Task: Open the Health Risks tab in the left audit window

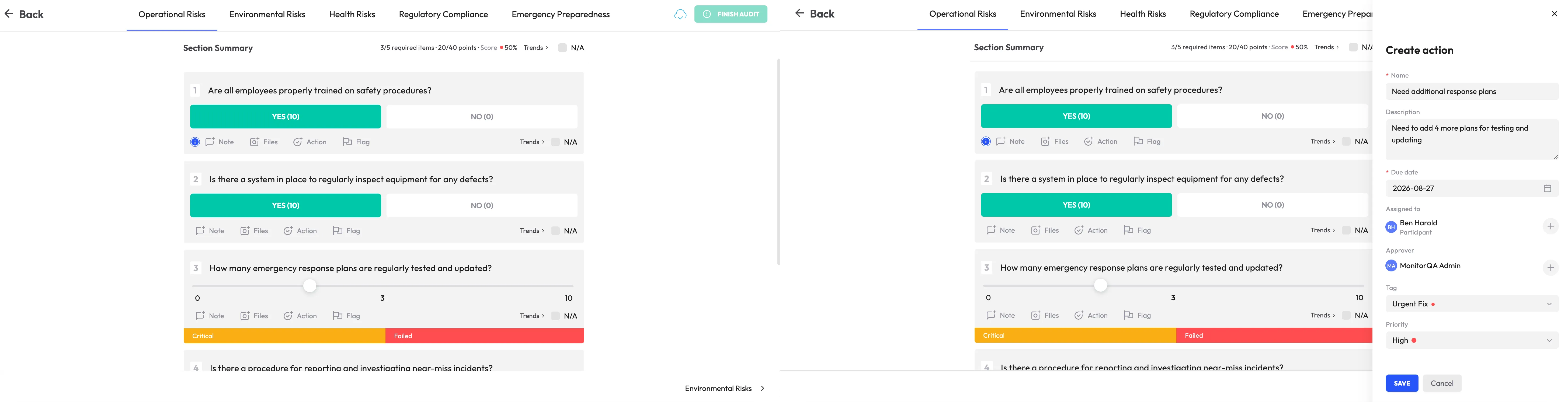Action: (352, 14)
